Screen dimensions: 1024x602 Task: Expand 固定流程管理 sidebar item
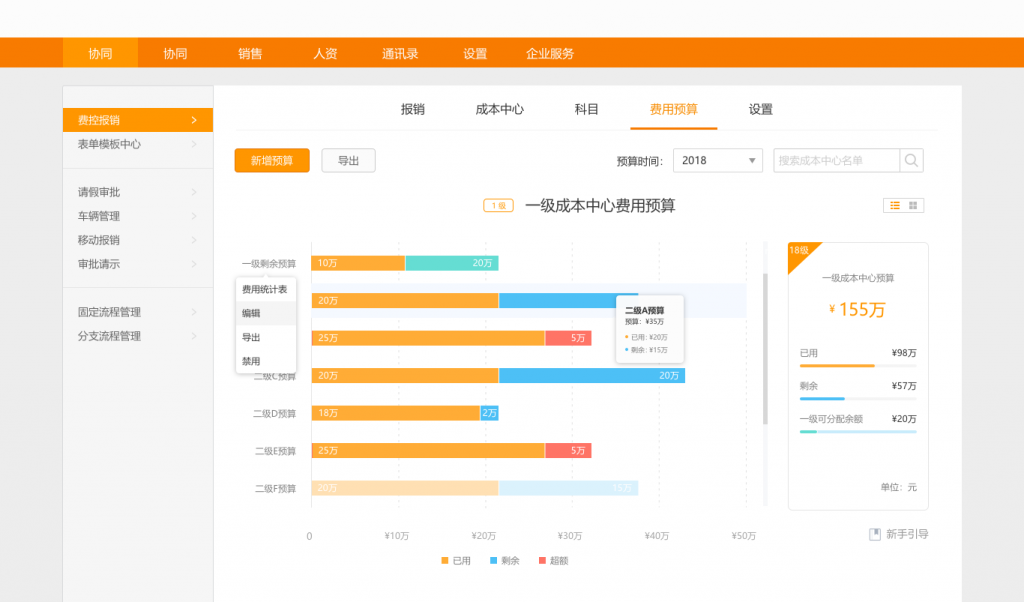point(137,312)
